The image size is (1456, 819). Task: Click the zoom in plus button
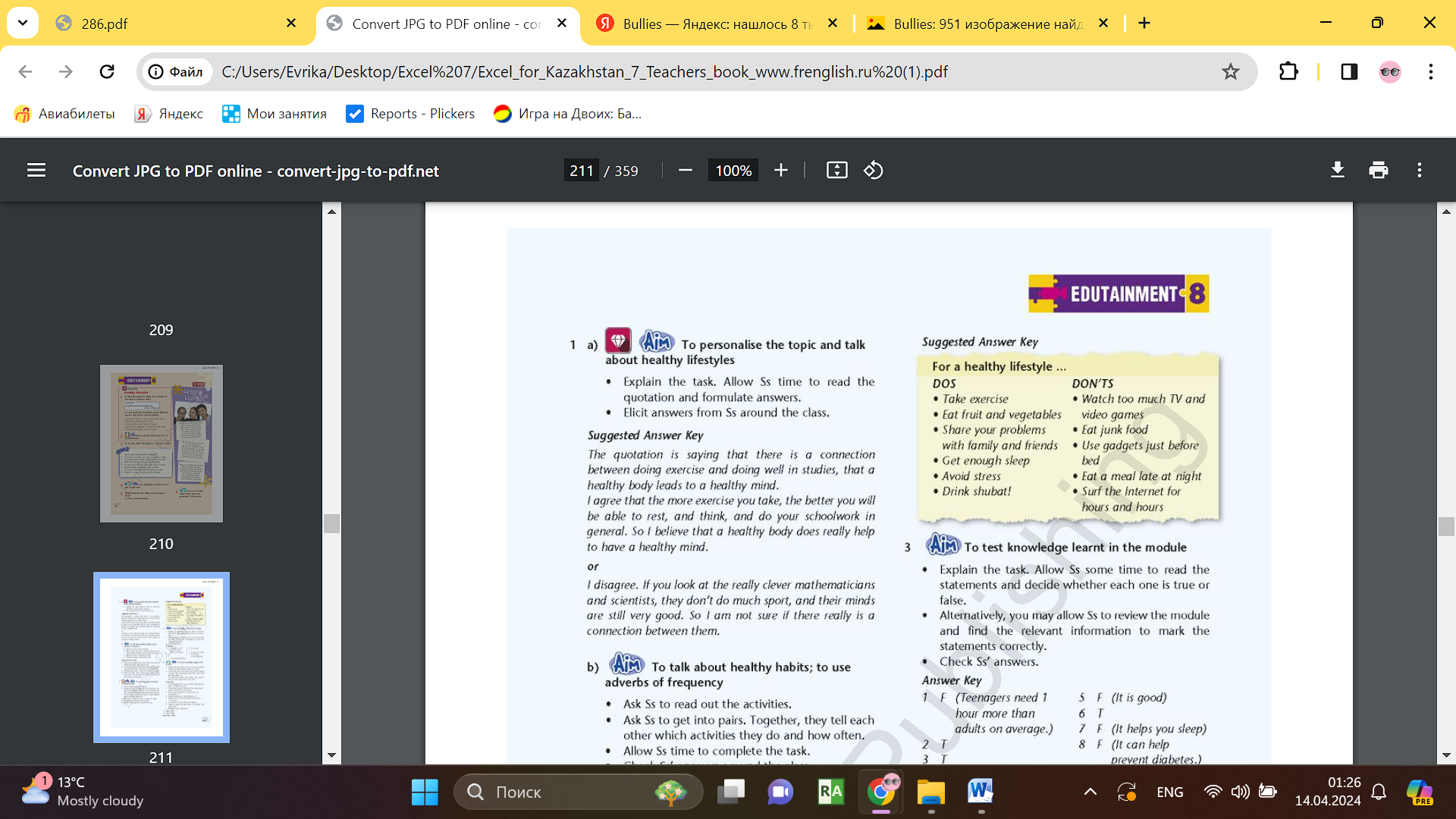781,171
